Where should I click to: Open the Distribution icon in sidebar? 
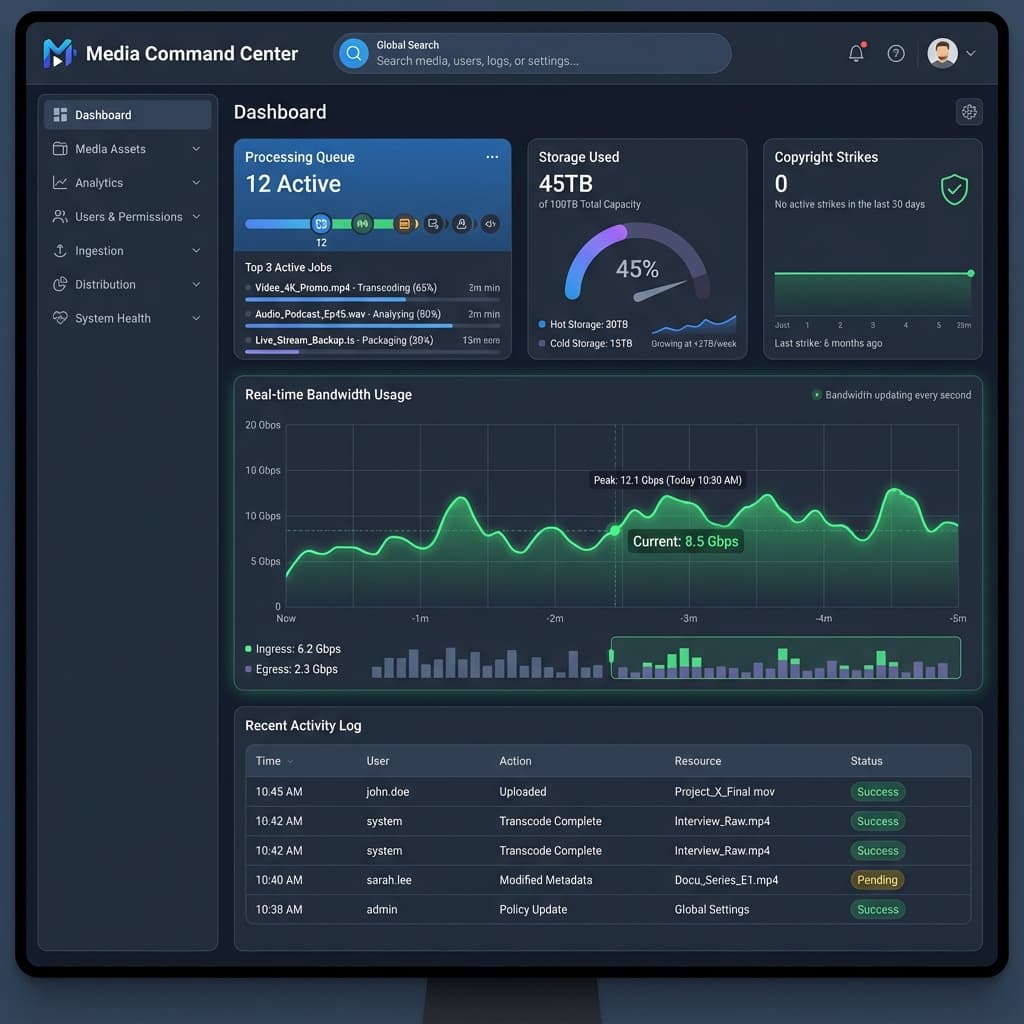[61, 284]
